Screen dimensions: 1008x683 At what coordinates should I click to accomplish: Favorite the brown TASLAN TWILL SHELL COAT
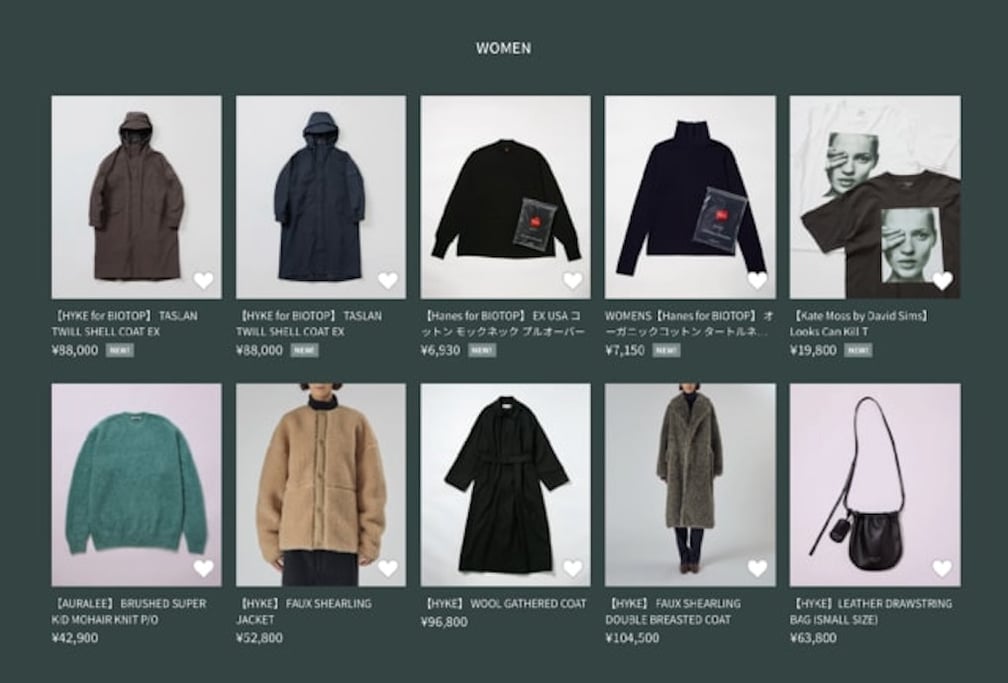coord(203,280)
